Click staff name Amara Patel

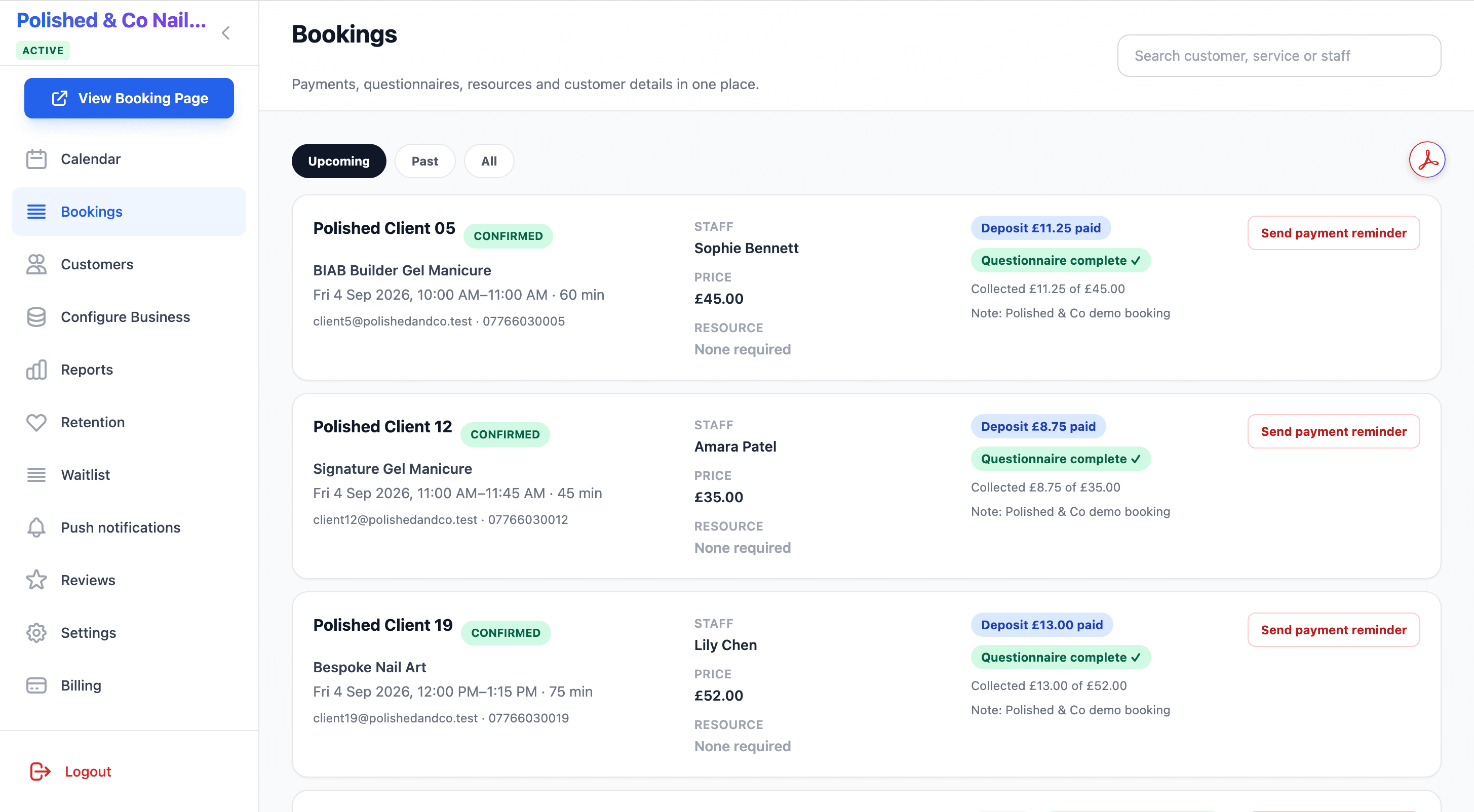(x=734, y=446)
